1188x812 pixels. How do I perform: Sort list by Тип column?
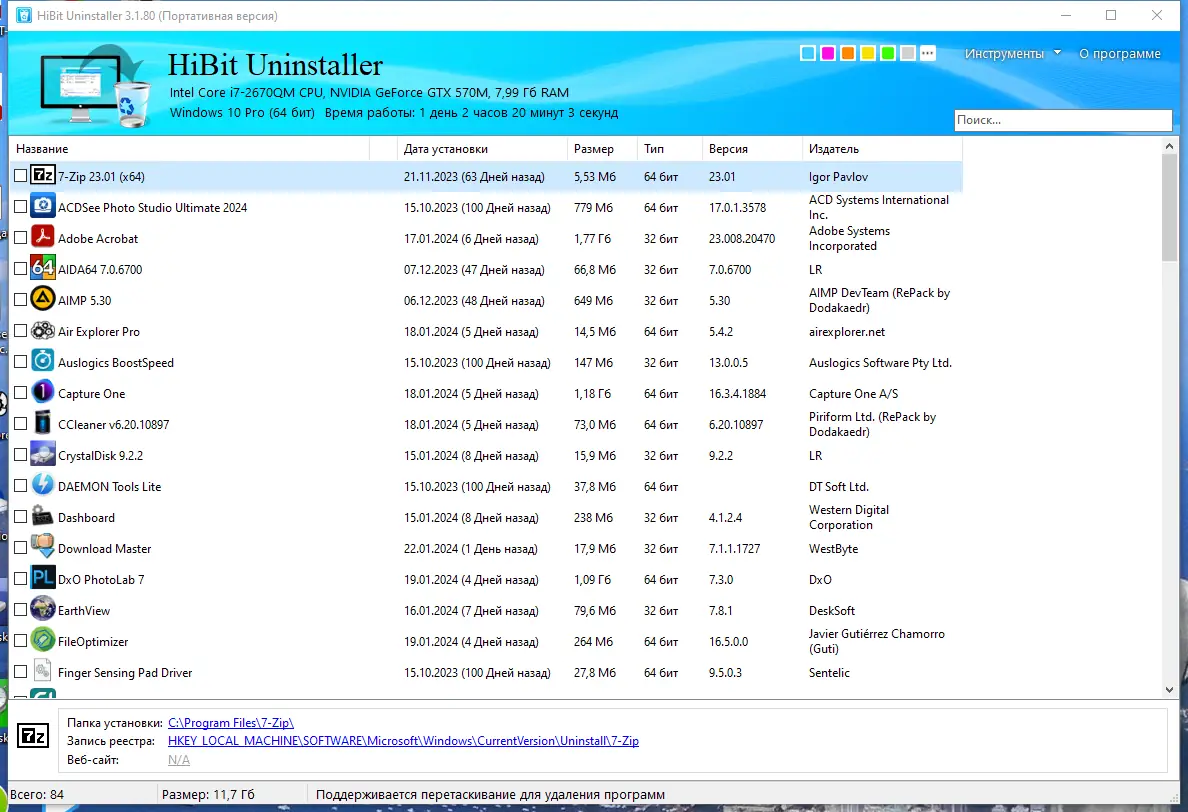tap(670, 149)
